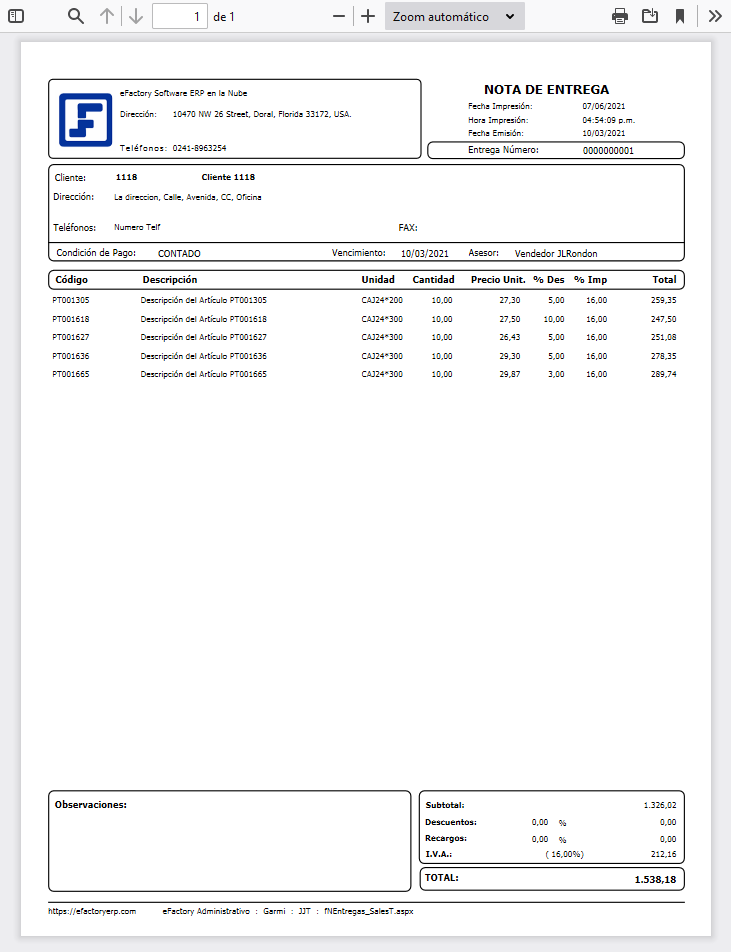Viewport: 731px width, 952px height.
Task: Select item code PT001618
Action: coord(71,319)
